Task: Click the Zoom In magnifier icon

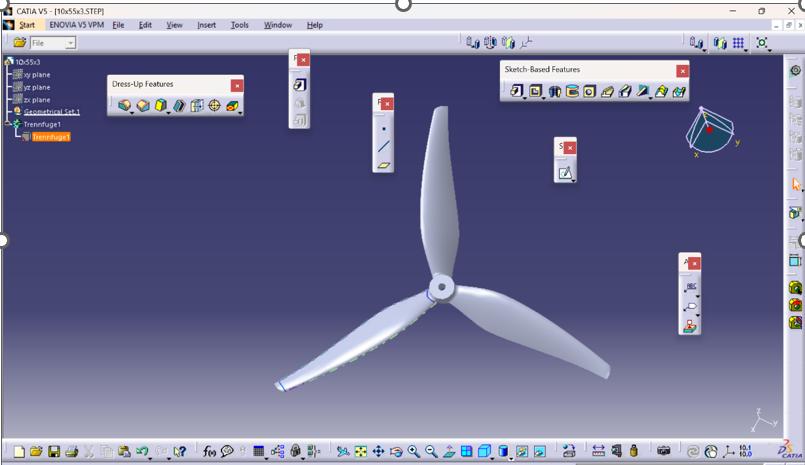Action: point(413,451)
